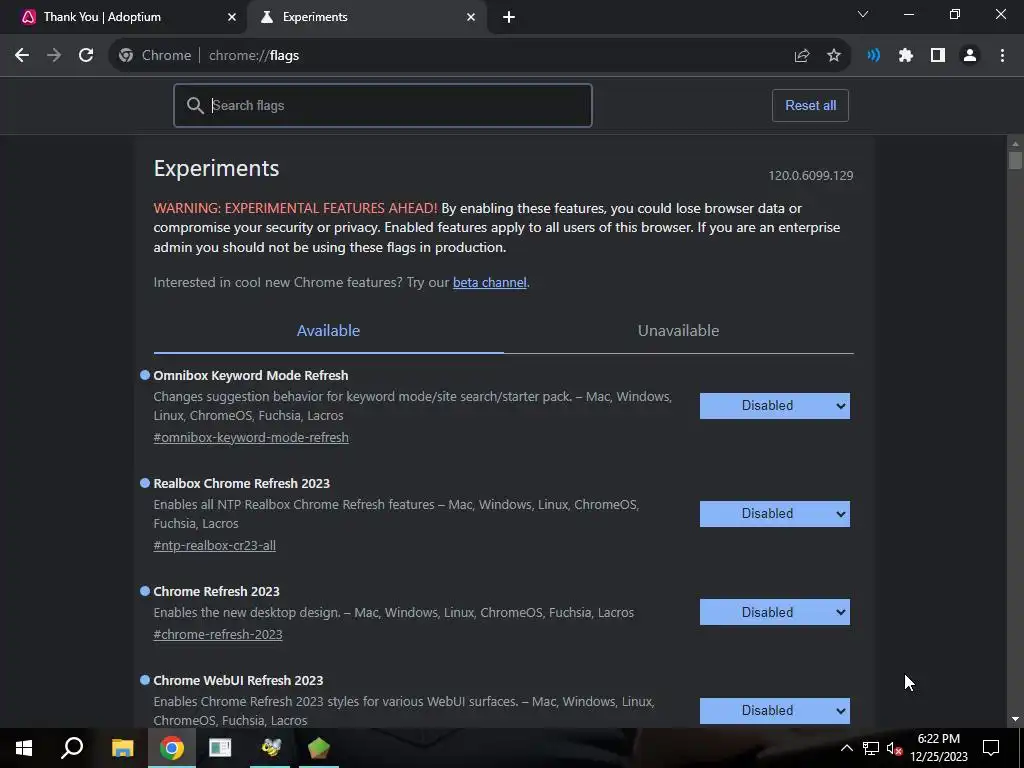
Task: Click the Chrome taskbar icon
Action: 172,748
